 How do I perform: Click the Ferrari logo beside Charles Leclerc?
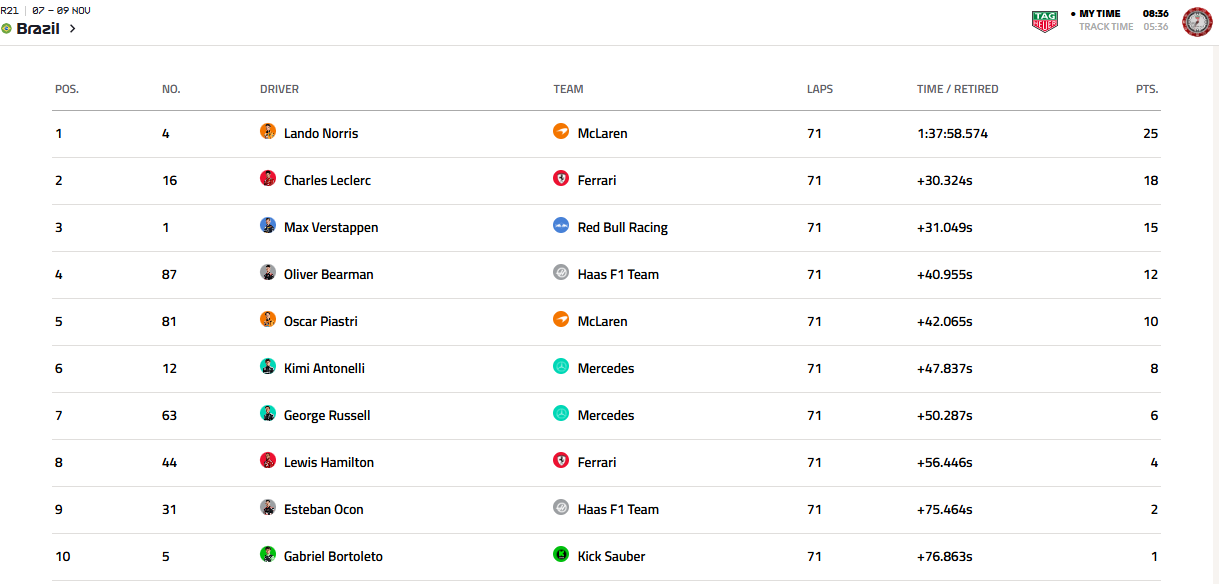(x=561, y=179)
